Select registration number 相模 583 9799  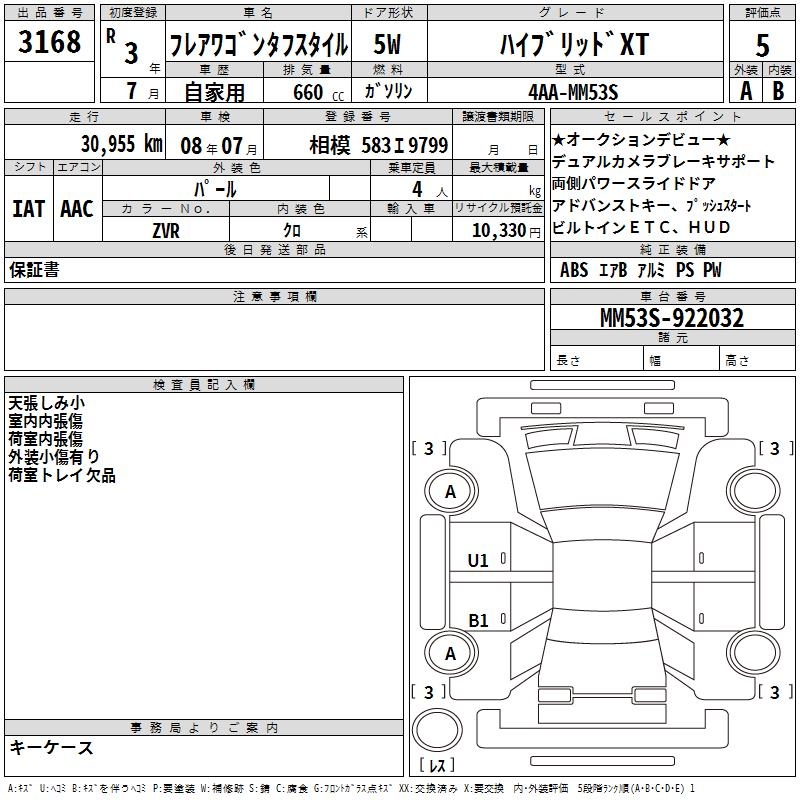[x=379, y=145]
